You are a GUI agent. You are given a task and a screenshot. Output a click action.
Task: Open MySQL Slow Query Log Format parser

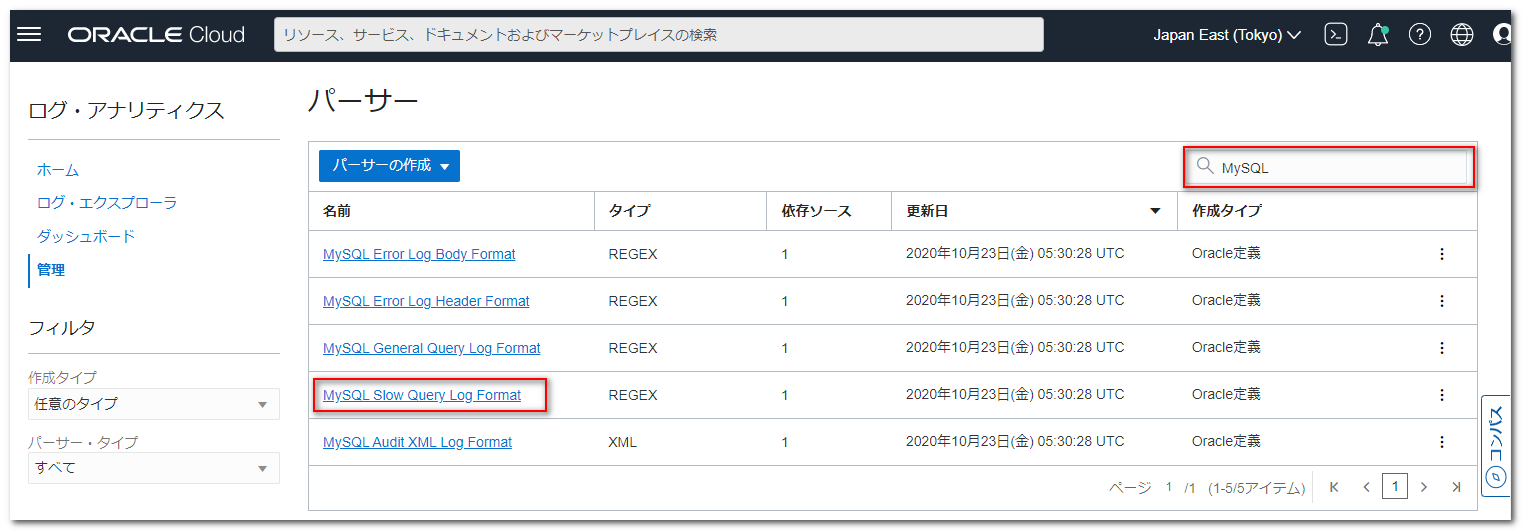point(422,395)
